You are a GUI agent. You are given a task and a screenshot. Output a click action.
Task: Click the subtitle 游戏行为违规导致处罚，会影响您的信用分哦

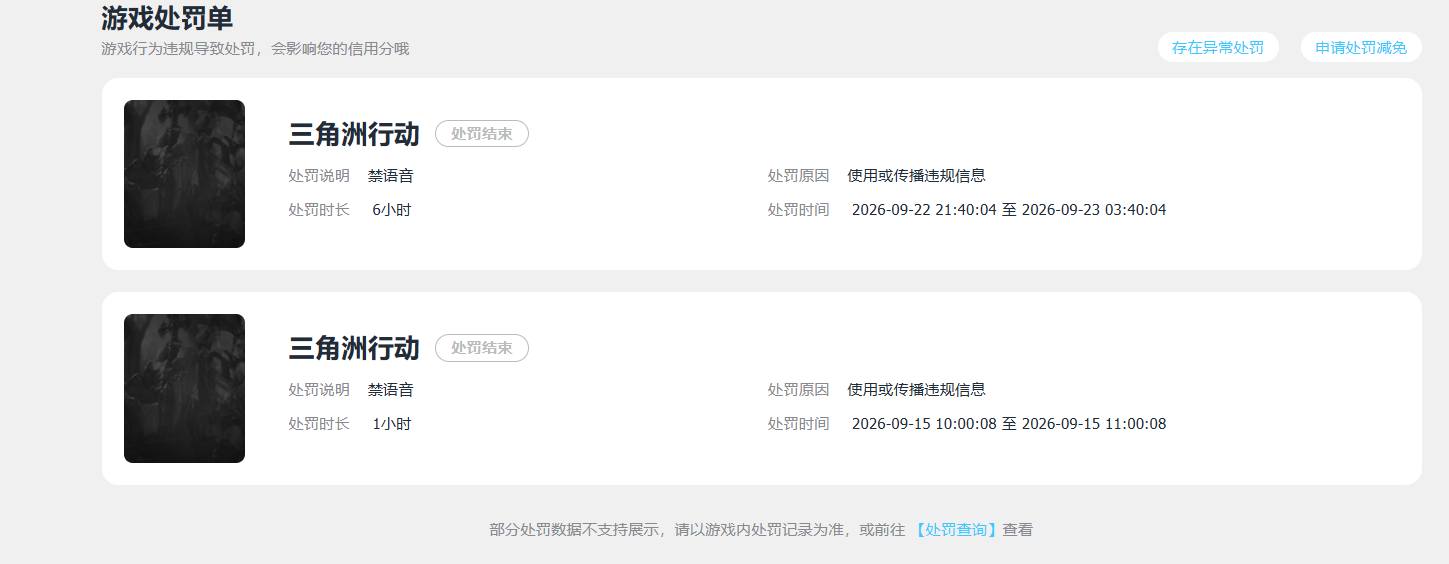(255, 48)
